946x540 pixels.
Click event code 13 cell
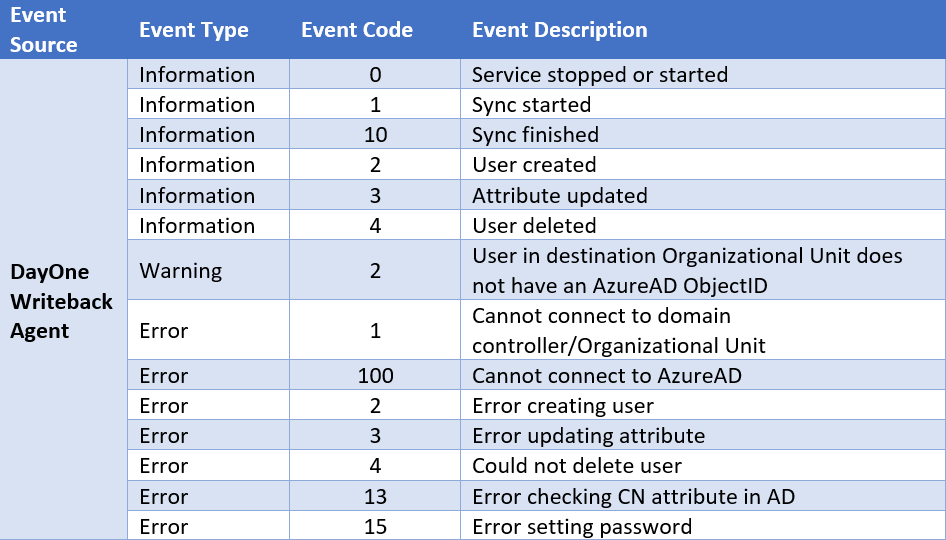tap(375, 496)
